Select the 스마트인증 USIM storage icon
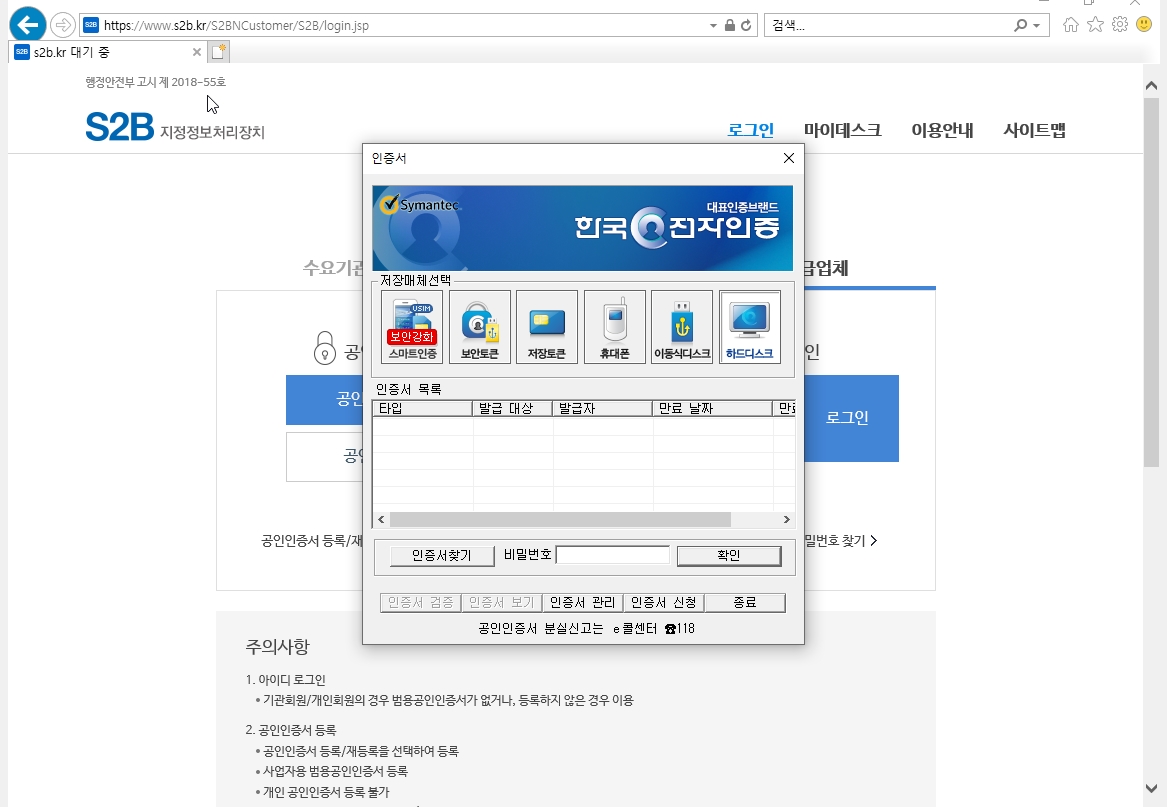The width and height of the screenshot is (1167, 807). click(412, 327)
